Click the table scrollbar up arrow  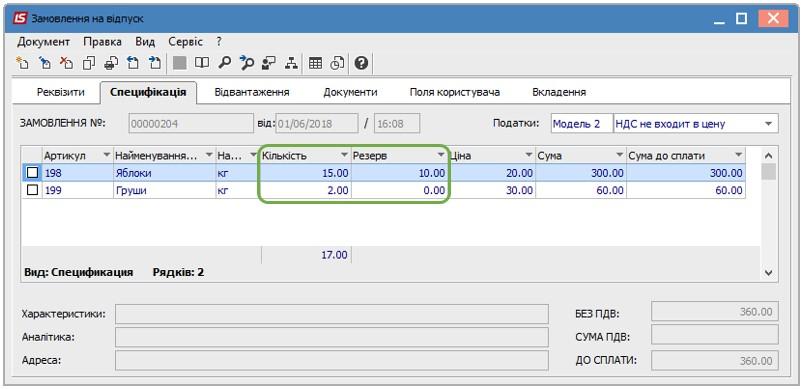pyautogui.click(x=768, y=156)
